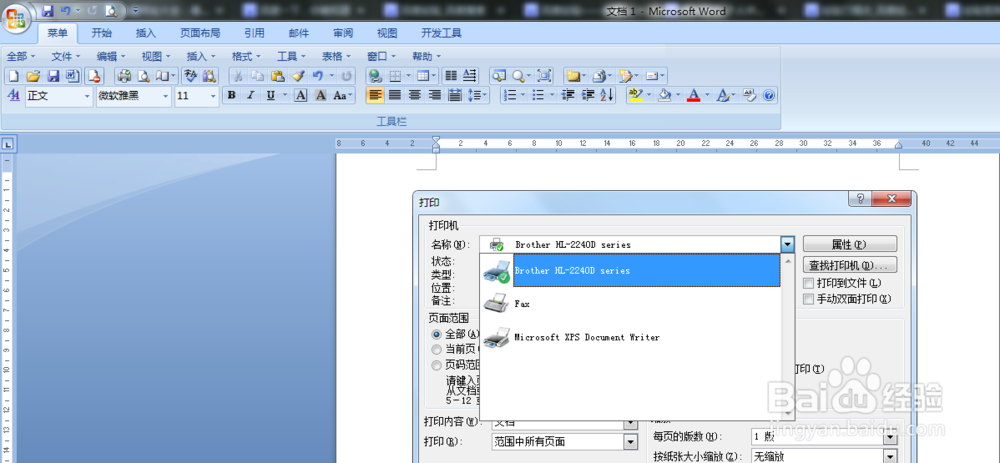
Task: Click the Paste clipboard icon
Action: [277, 77]
